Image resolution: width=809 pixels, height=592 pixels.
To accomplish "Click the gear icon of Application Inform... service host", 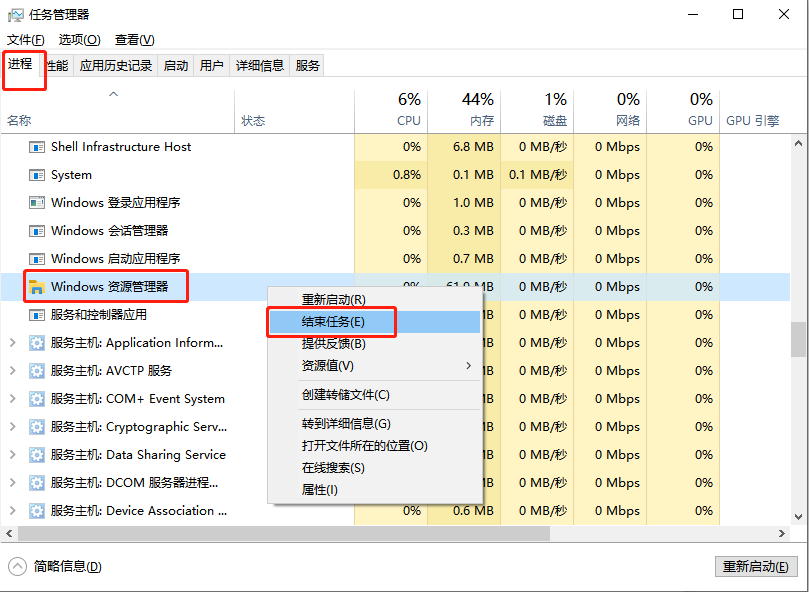I will 37,343.
